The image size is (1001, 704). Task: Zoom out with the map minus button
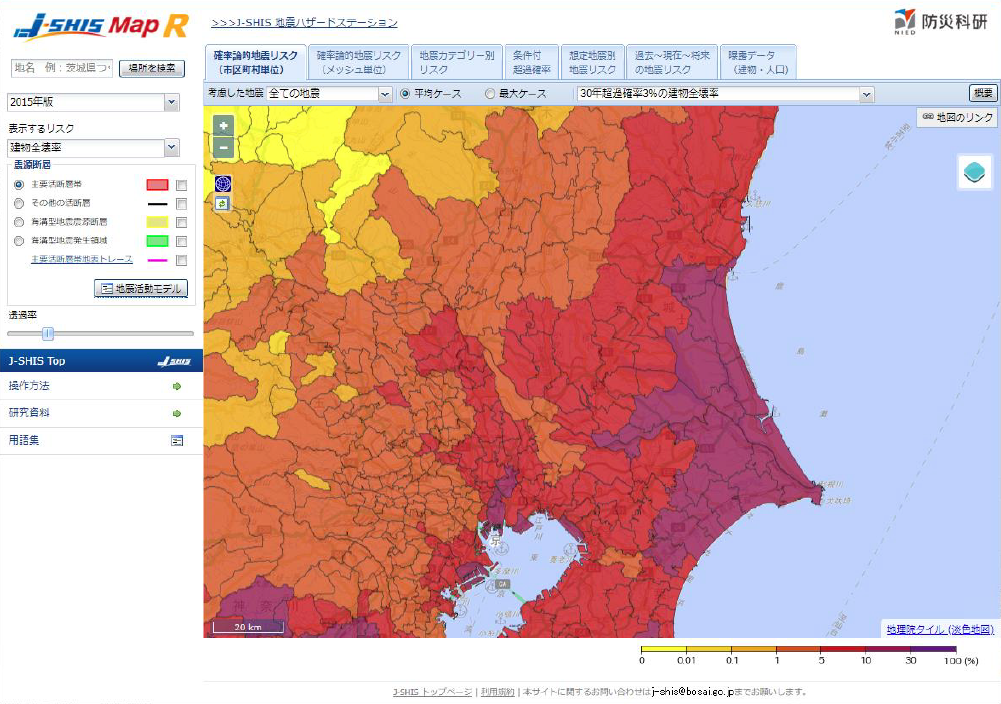(x=223, y=147)
